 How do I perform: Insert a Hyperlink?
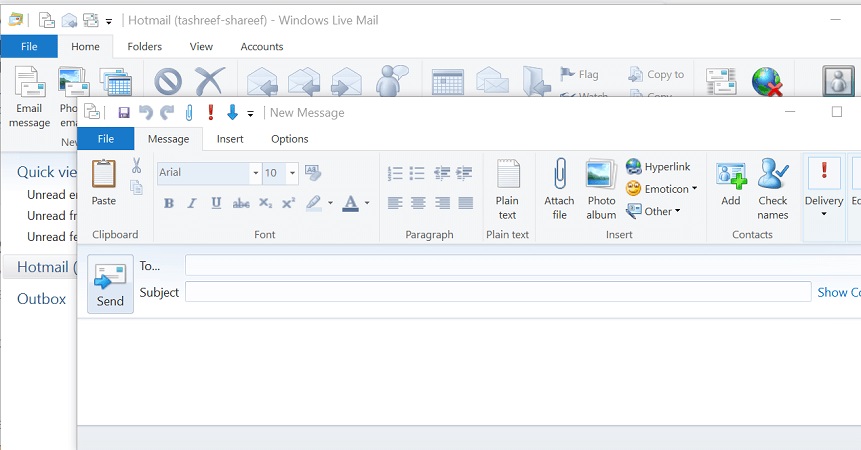coord(658,166)
